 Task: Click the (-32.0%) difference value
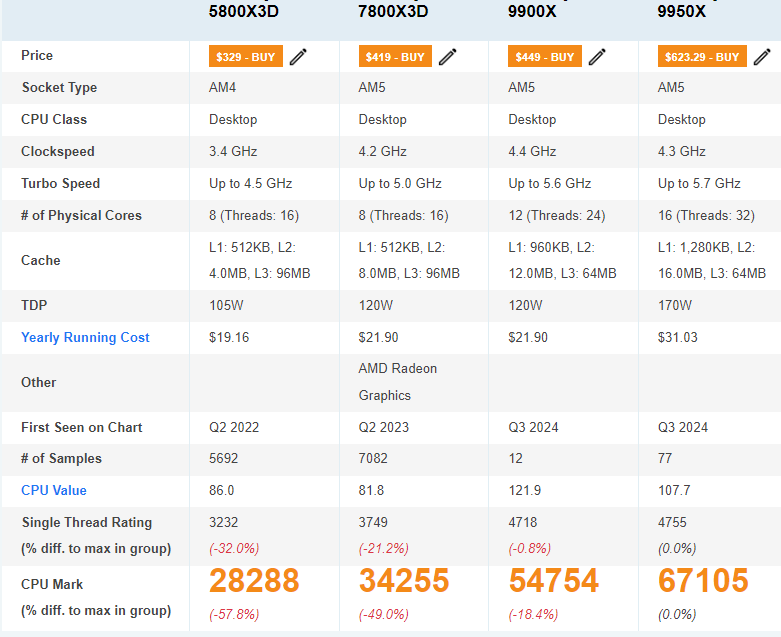pos(234,548)
